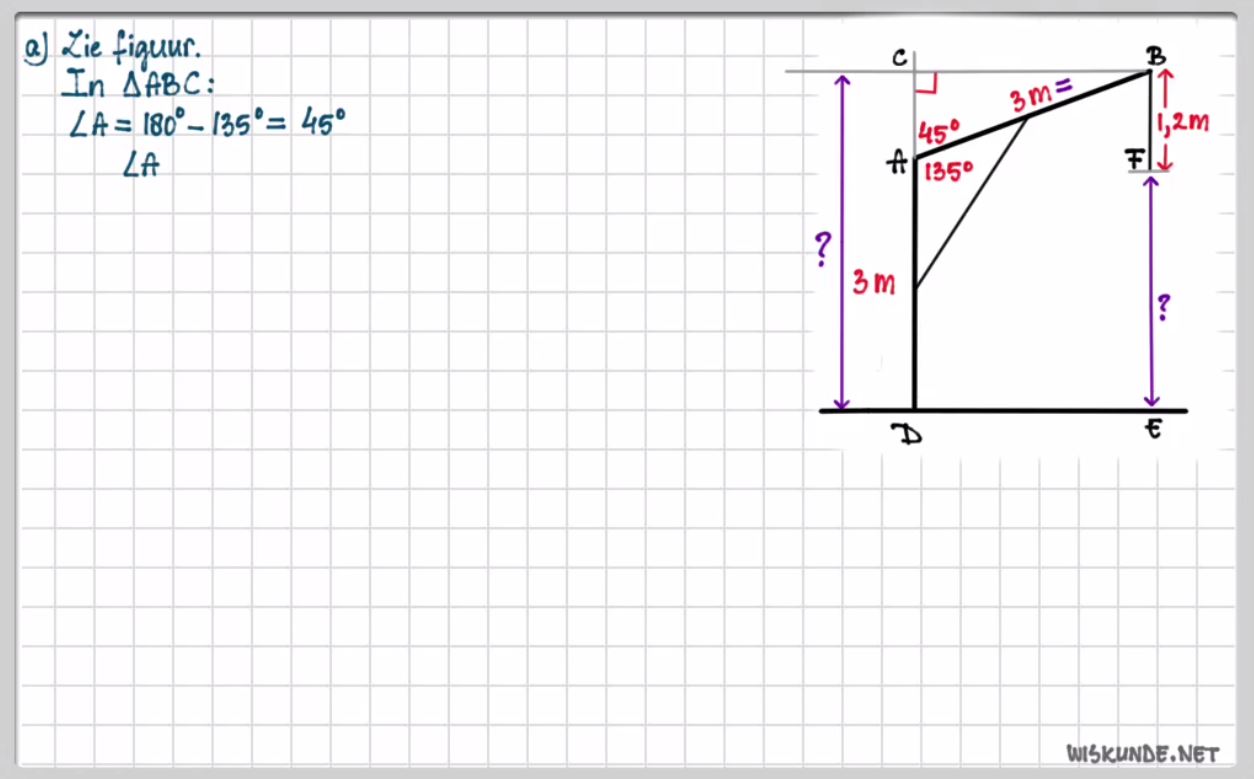Select the left purple question mark

(x=821, y=250)
